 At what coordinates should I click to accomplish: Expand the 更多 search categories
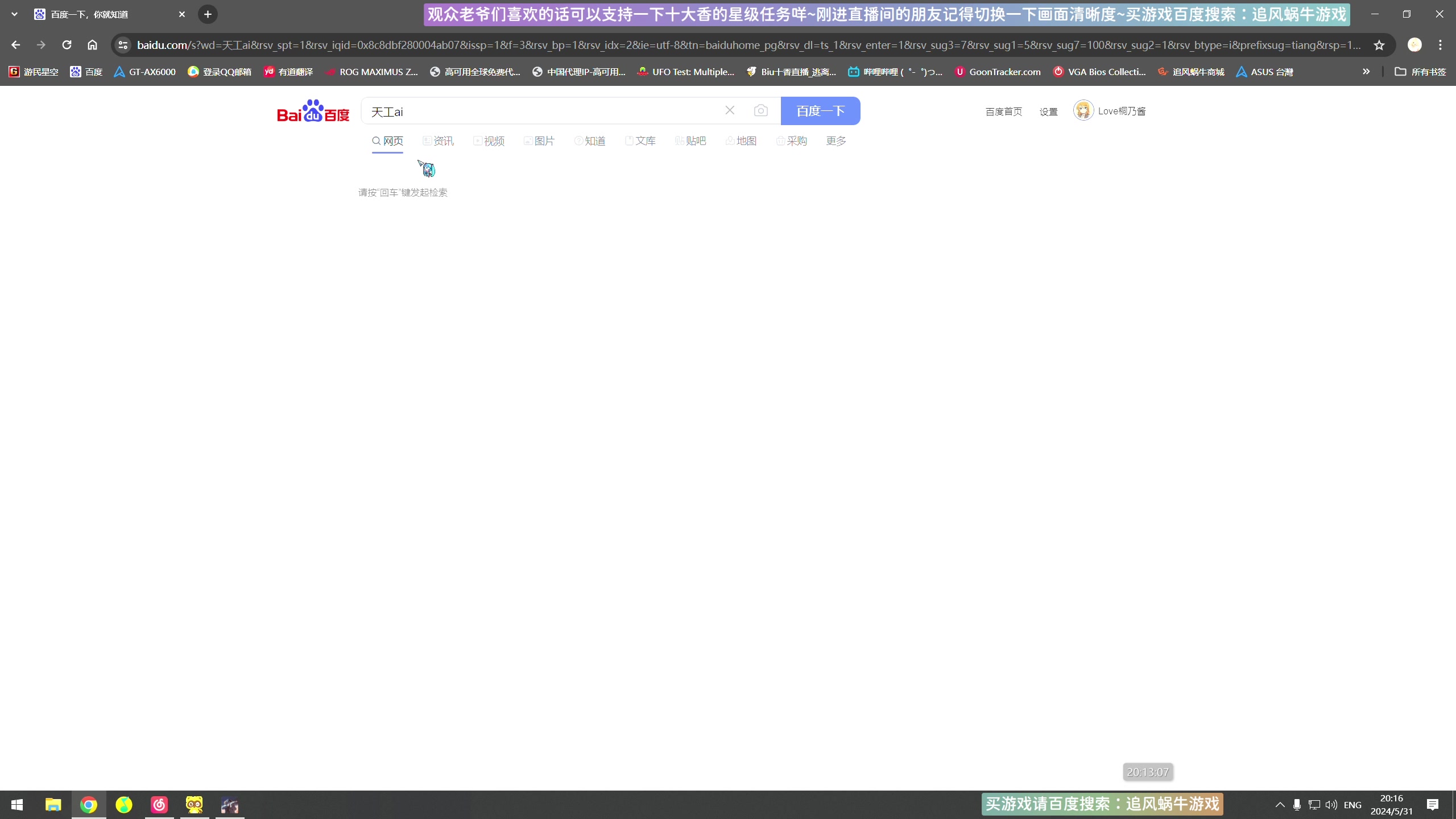pyautogui.click(x=836, y=141)
